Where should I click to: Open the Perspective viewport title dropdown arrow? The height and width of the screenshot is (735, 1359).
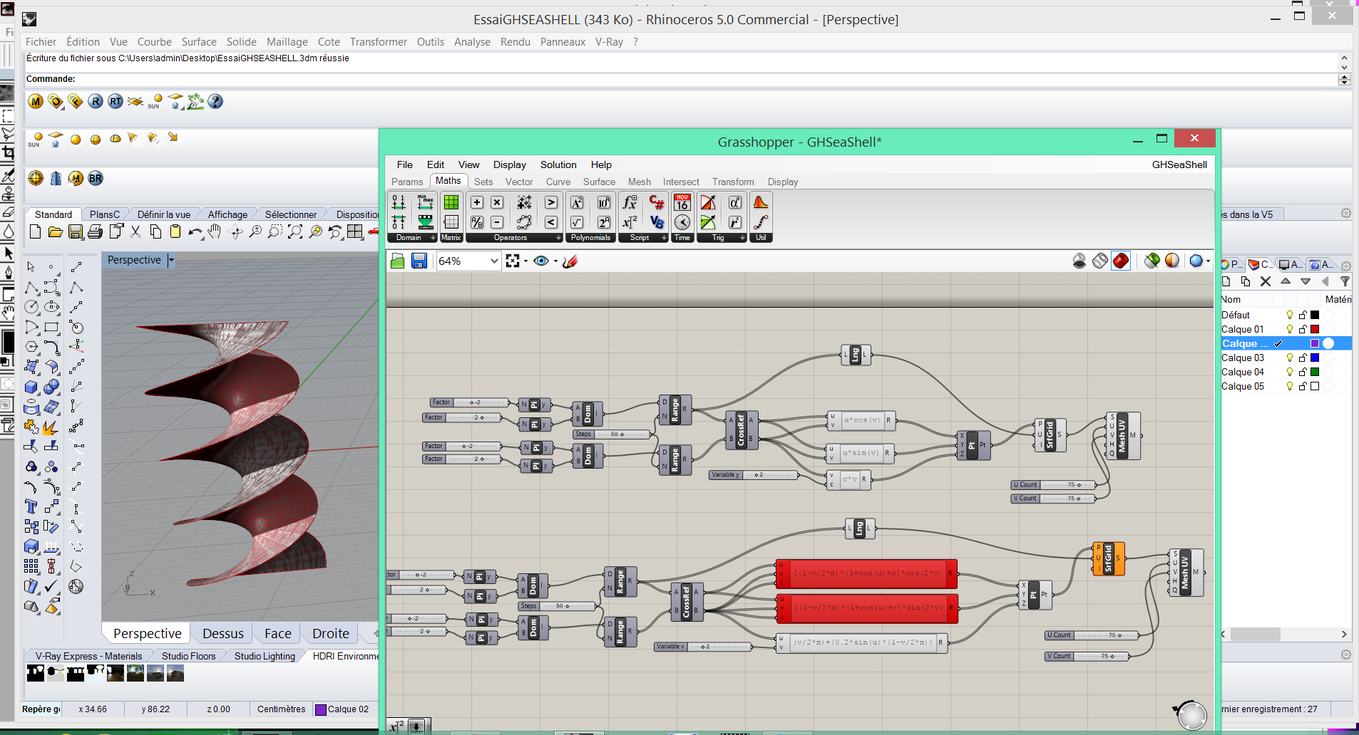[171, 260]
